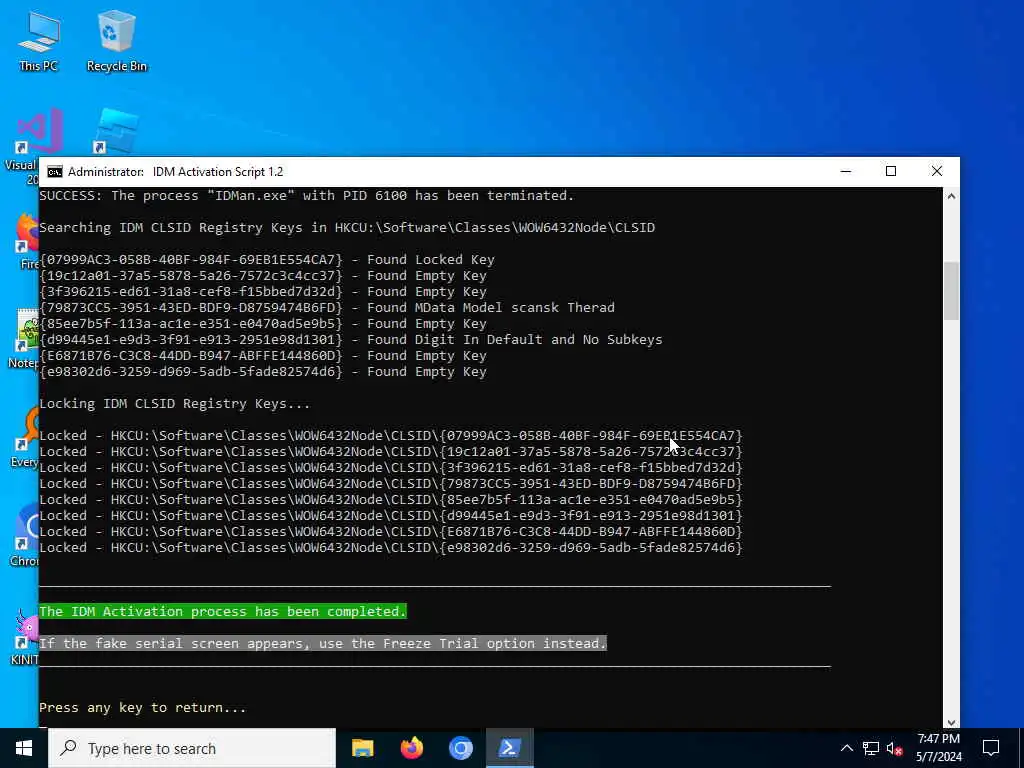
Task: Click the Locked row ending ABFFE144860D}
Action: [x=391, y=532]
